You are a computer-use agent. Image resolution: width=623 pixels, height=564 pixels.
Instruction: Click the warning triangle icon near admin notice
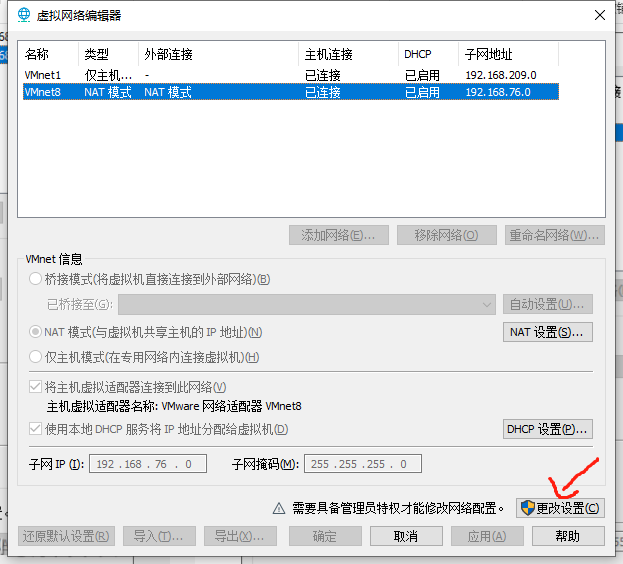(279, 508)
